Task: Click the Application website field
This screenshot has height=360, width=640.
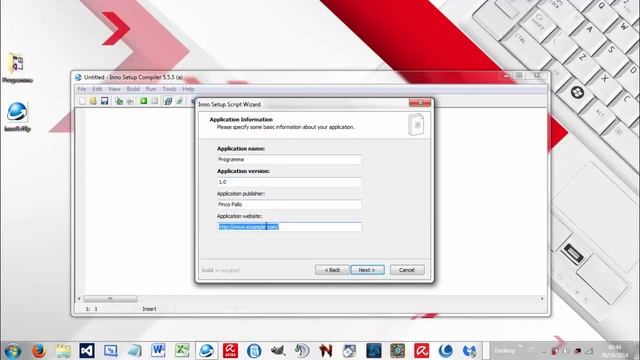Action: [x=289, y=227]
